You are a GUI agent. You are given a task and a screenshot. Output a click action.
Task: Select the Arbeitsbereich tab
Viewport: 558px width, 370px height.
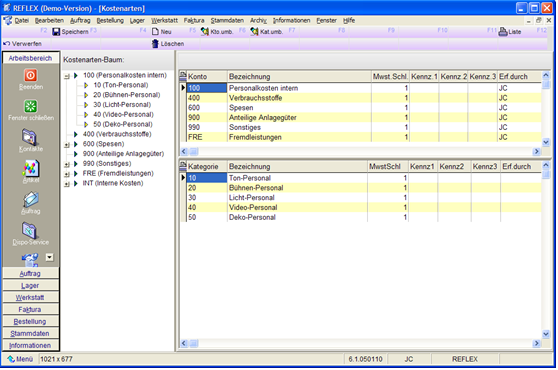(30, 58)
